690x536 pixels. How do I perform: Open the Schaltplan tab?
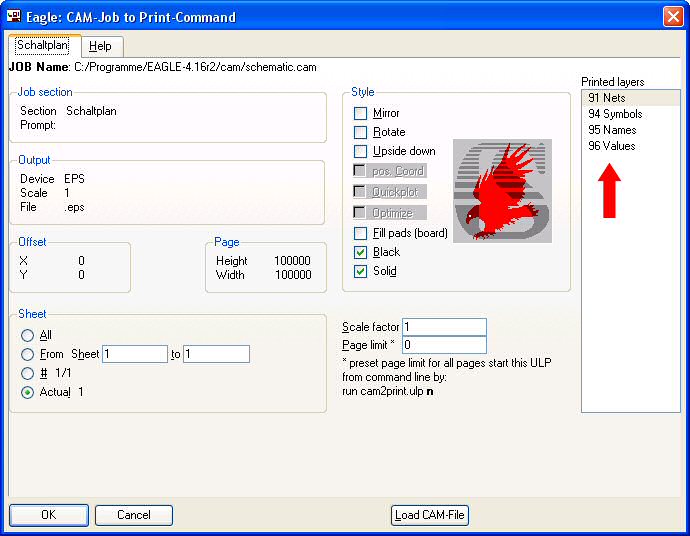tap(40, 46)
